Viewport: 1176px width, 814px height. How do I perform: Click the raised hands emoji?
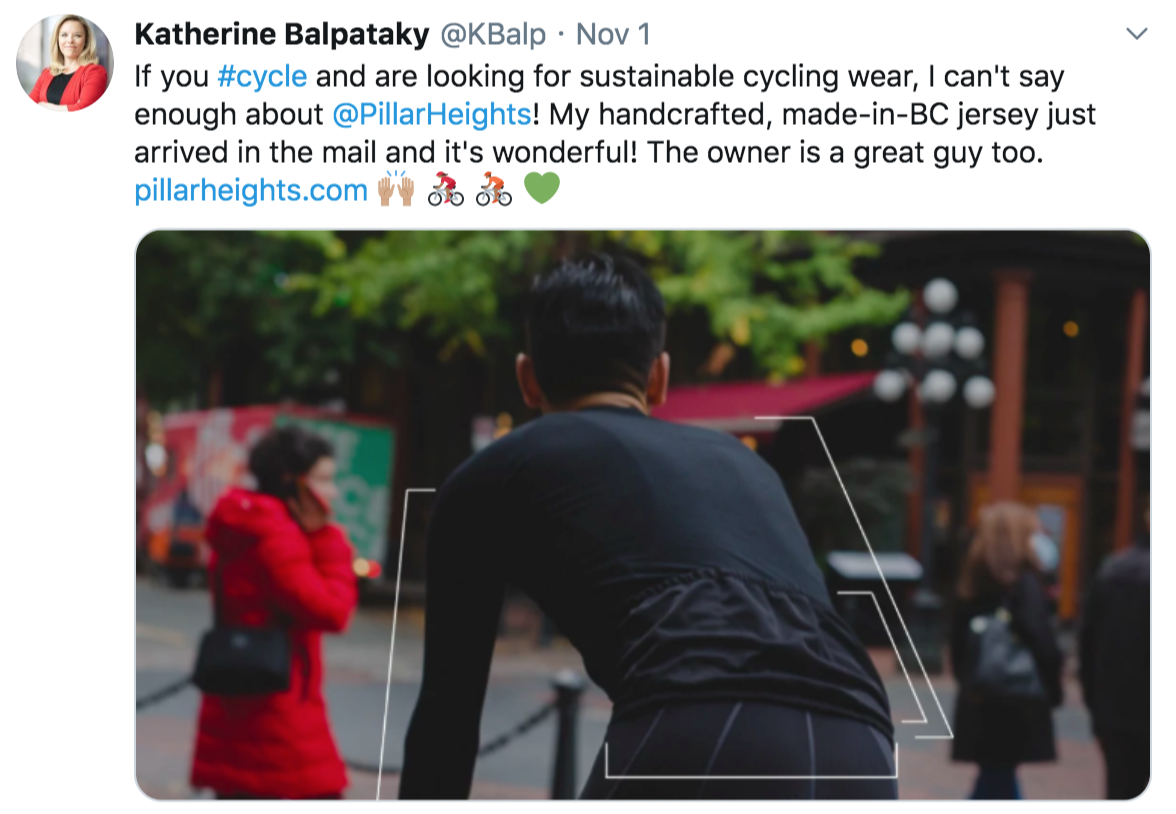[395, 188]
